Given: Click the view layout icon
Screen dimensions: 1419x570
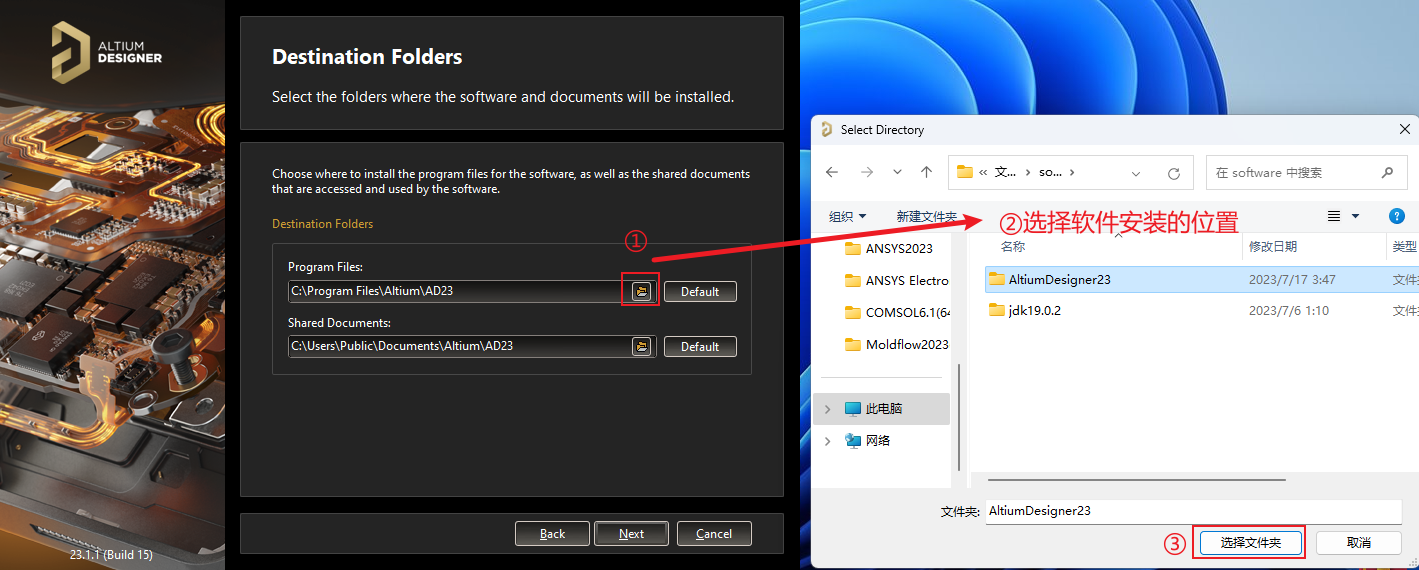Looking at the screenshot, I should [1333, 216].
